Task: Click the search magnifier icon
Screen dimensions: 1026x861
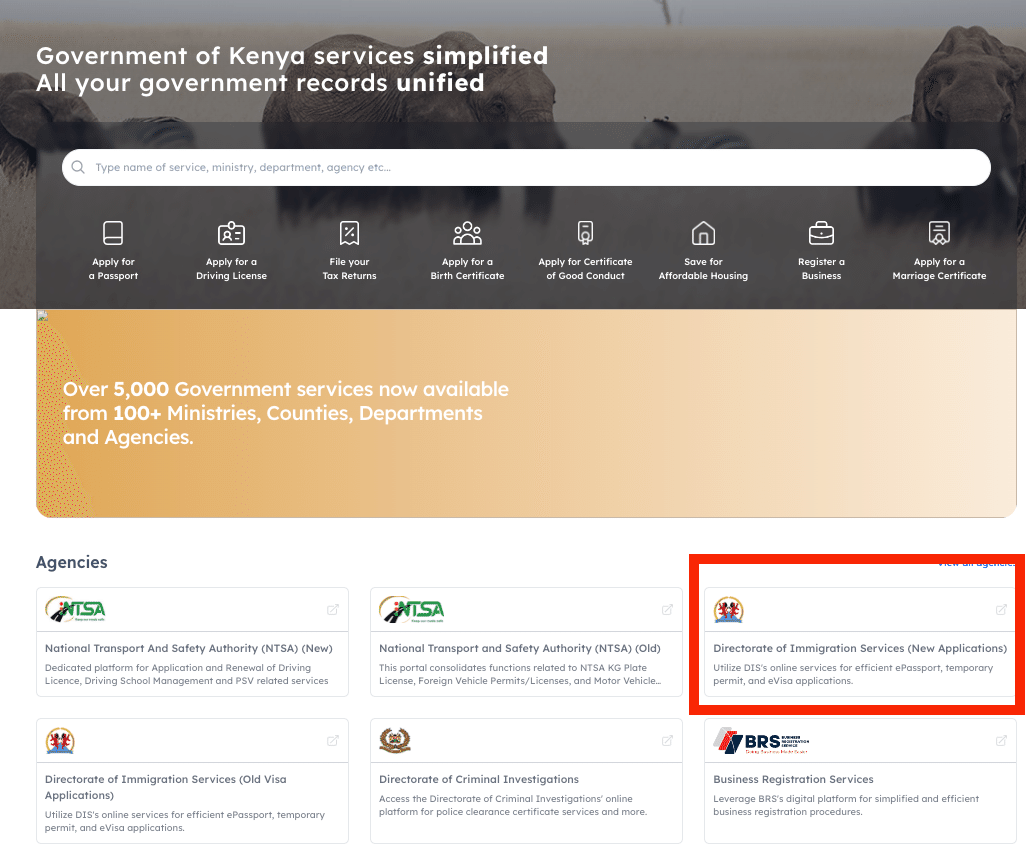Action: pyautogui.click(x=78, y=167)
